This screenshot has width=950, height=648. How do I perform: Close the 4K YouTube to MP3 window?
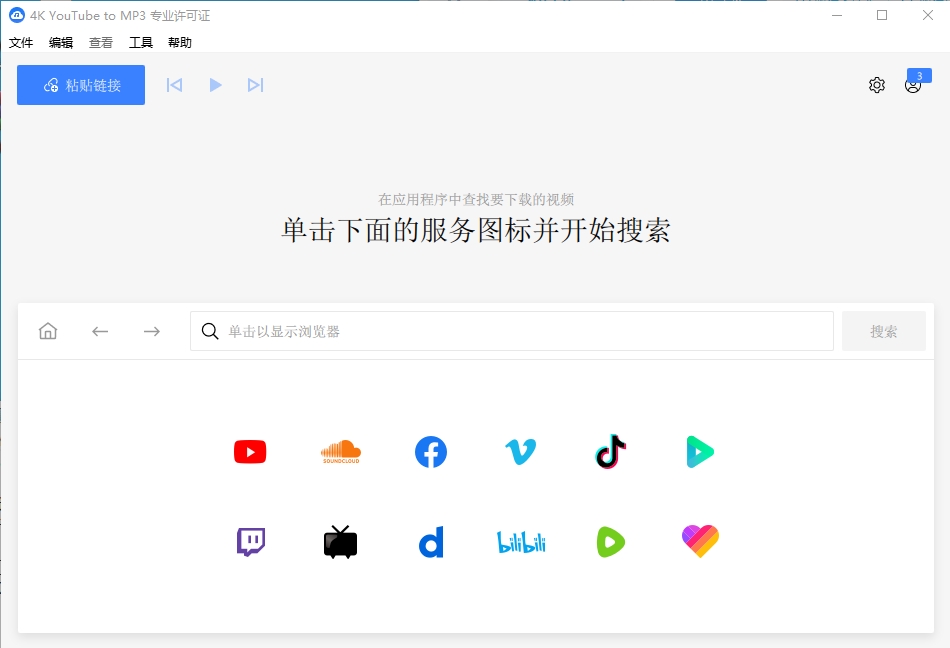[928, 15]
